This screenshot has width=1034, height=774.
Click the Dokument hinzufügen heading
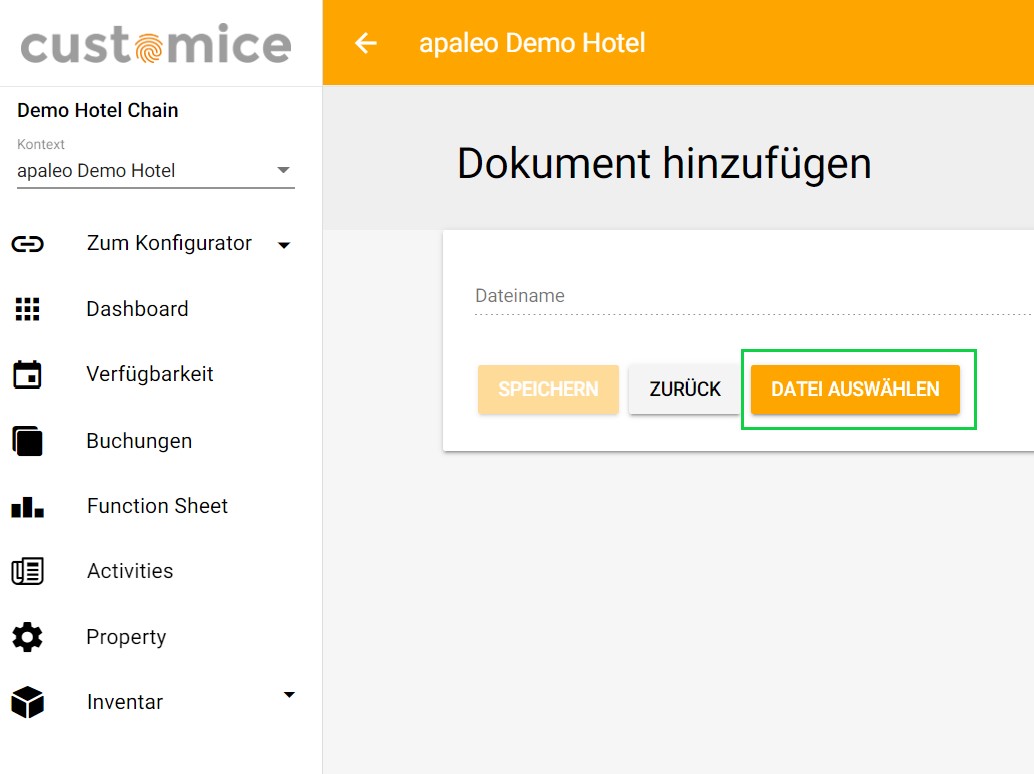click(664, 164)
